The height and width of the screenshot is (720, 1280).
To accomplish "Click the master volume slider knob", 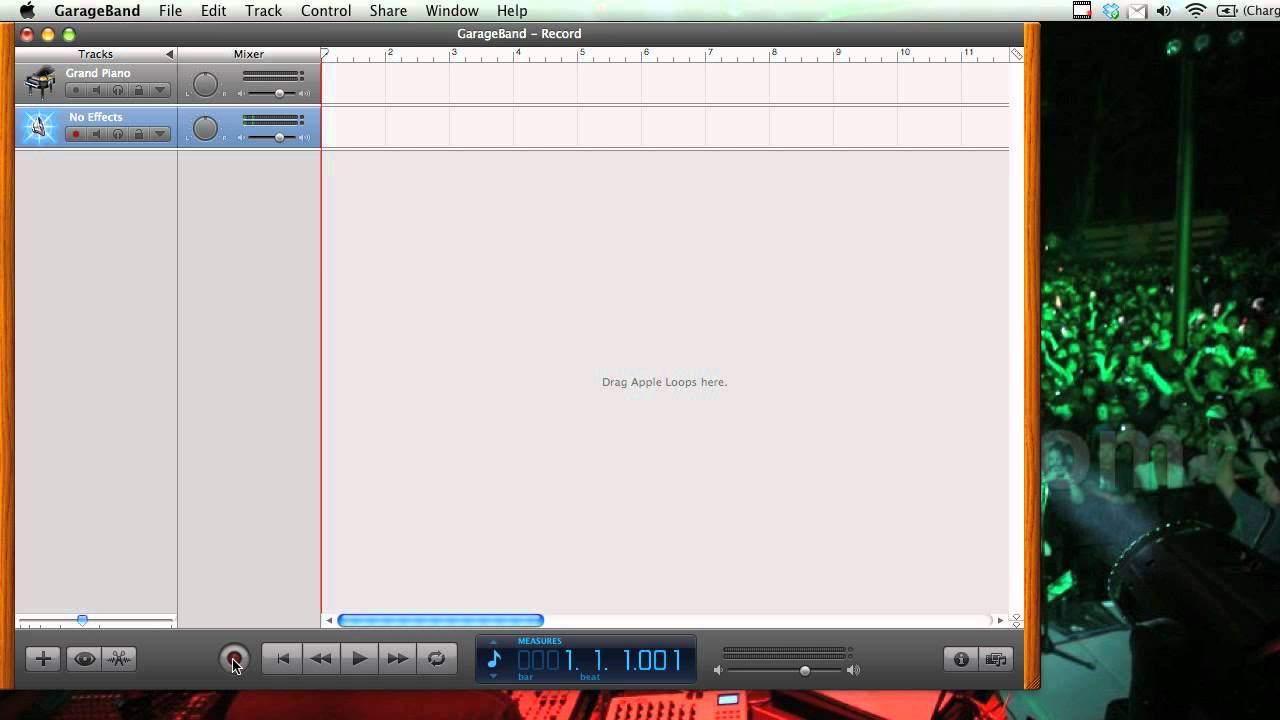I will [805, 670].
